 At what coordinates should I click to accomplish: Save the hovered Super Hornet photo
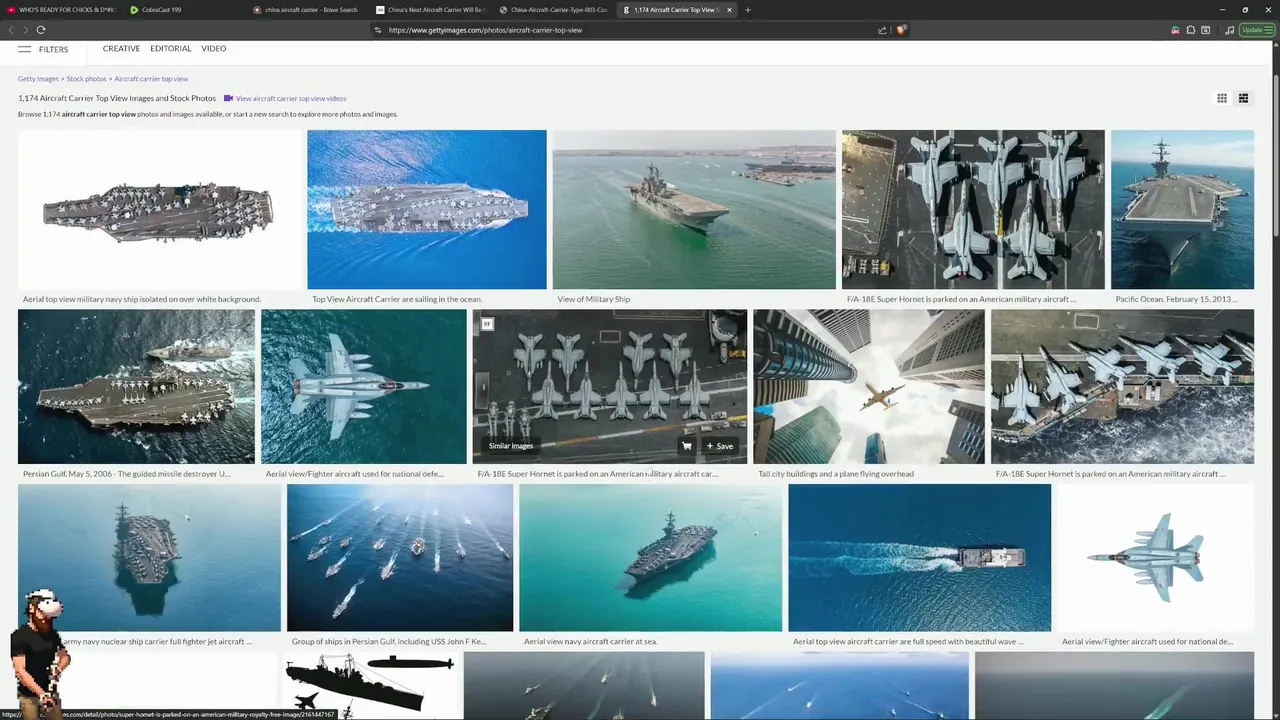coord(720,446)
